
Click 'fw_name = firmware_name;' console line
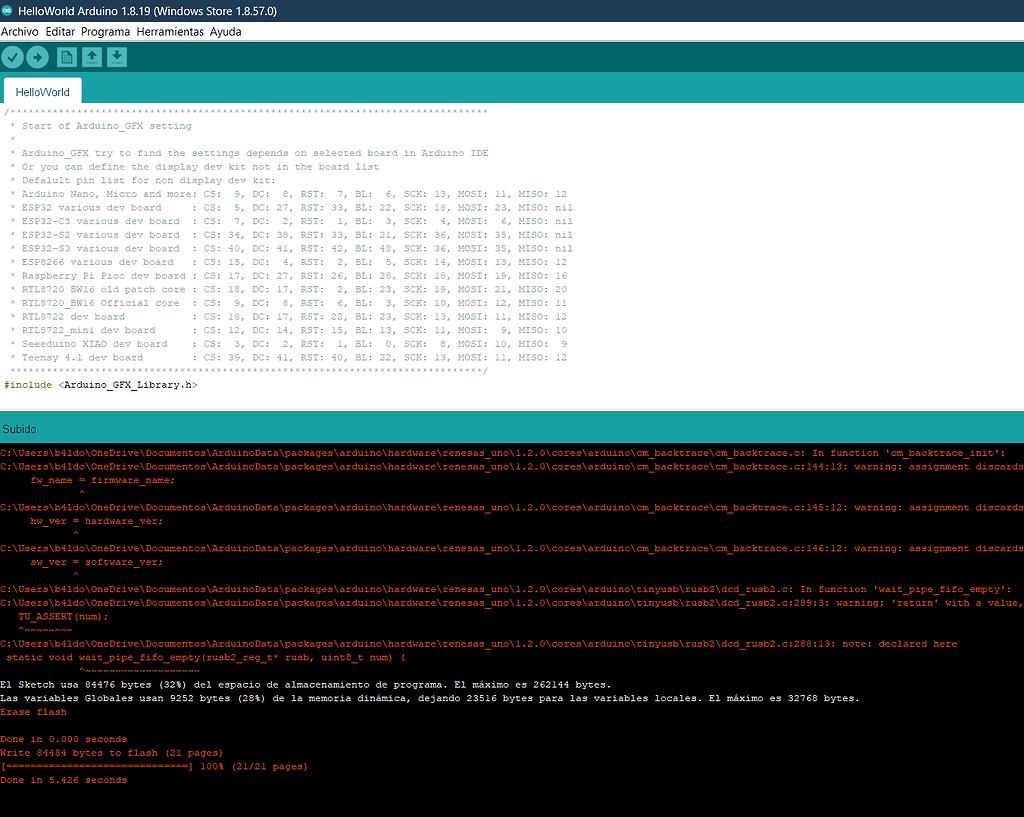[103, 480]
